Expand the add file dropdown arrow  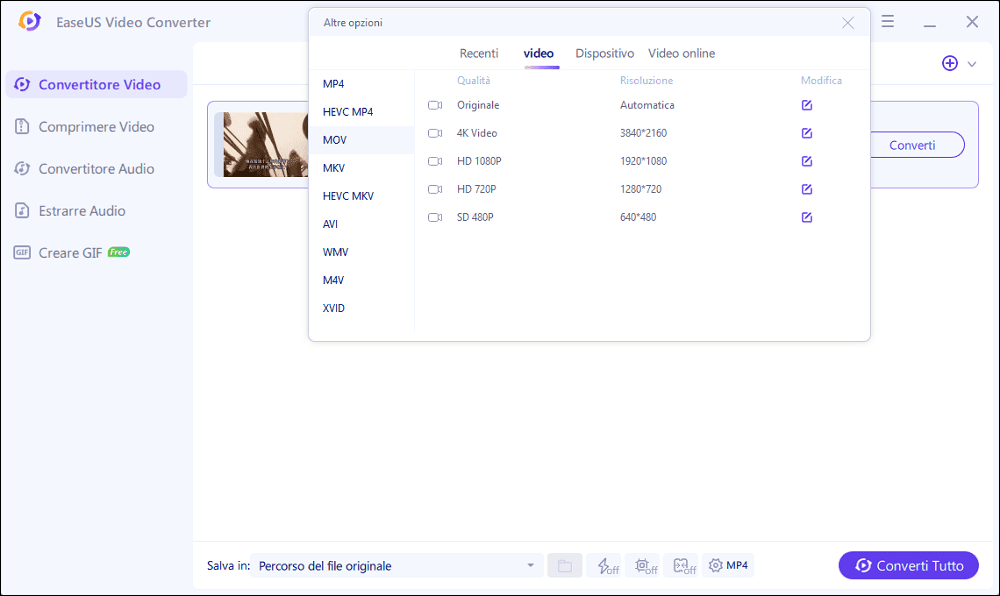(x=972, y=64)
